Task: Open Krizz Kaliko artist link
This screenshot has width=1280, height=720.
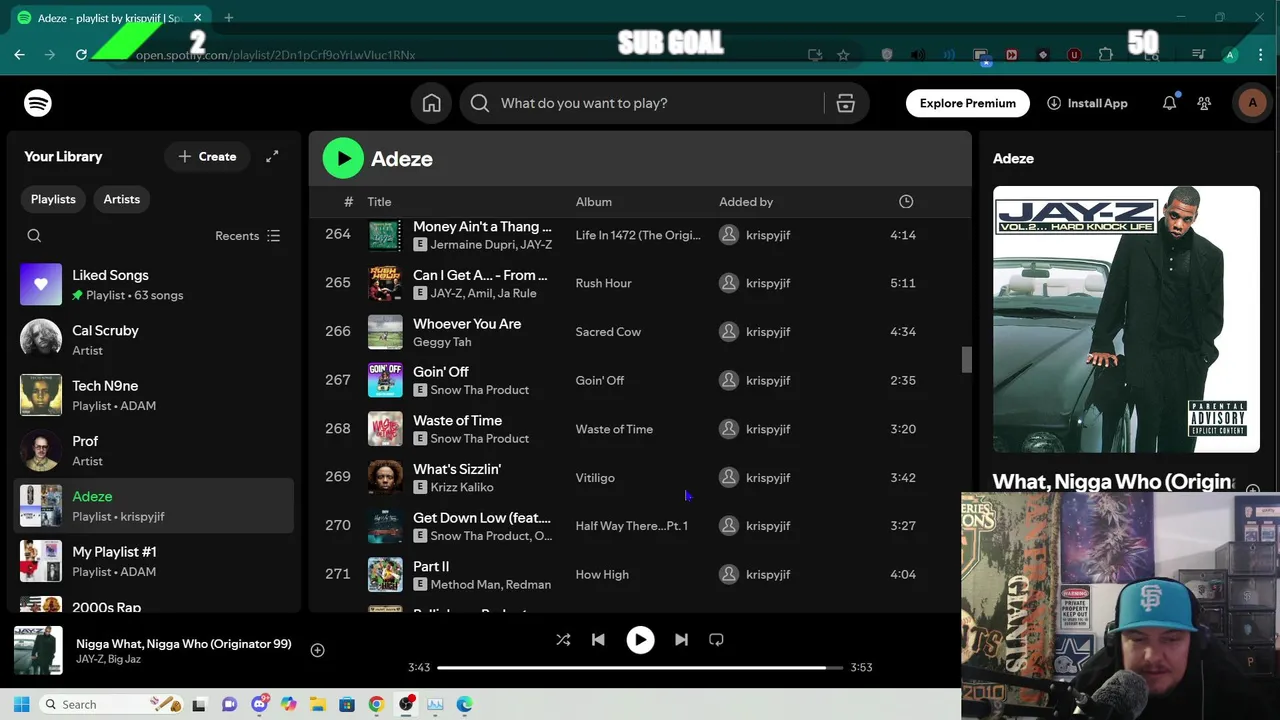Action: pyautogui.click(x=462, y=487)
